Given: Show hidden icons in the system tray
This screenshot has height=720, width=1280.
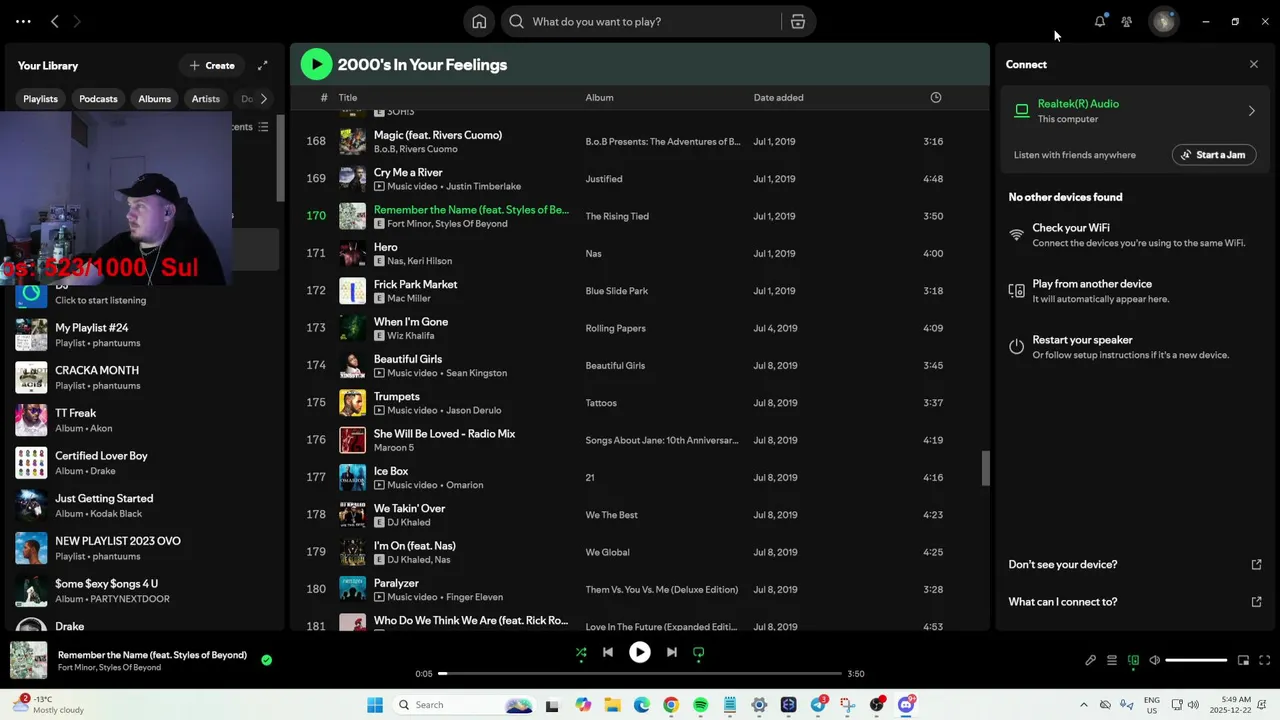Looking at the screenshot, I should click(x=1083, y=705).
